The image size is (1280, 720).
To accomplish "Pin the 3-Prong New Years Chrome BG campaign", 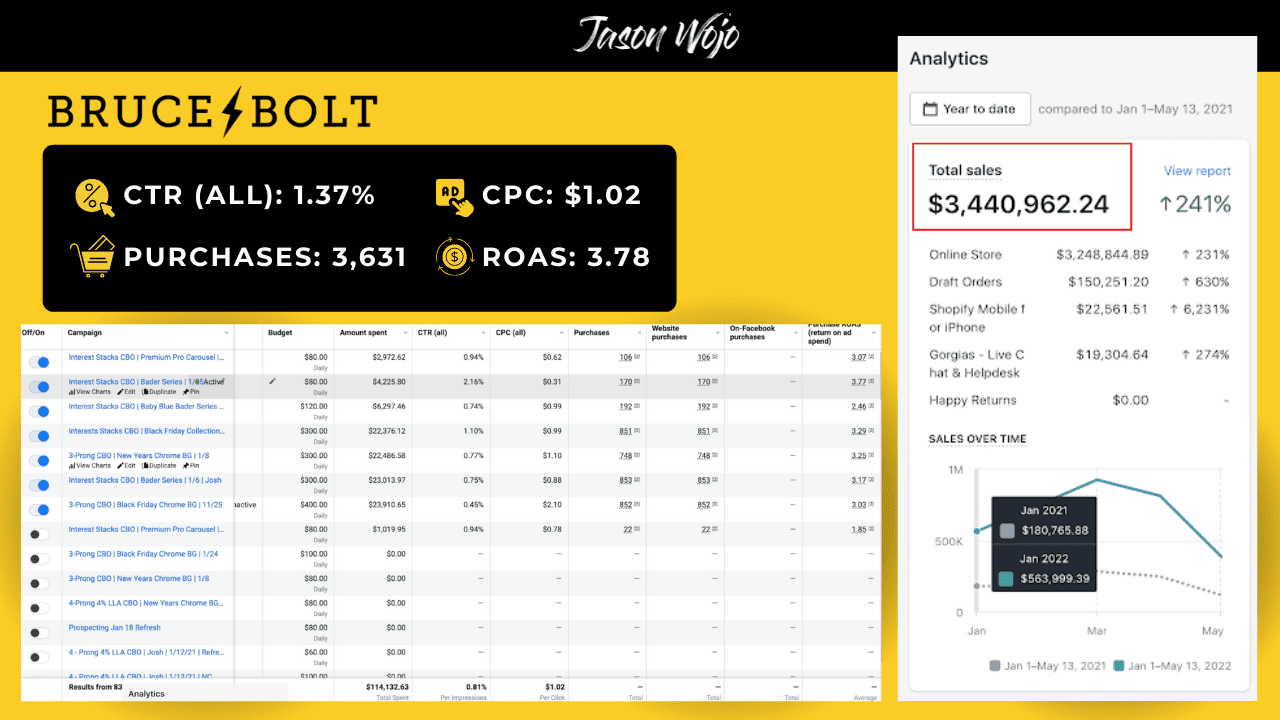I will [x=191, y=465].
